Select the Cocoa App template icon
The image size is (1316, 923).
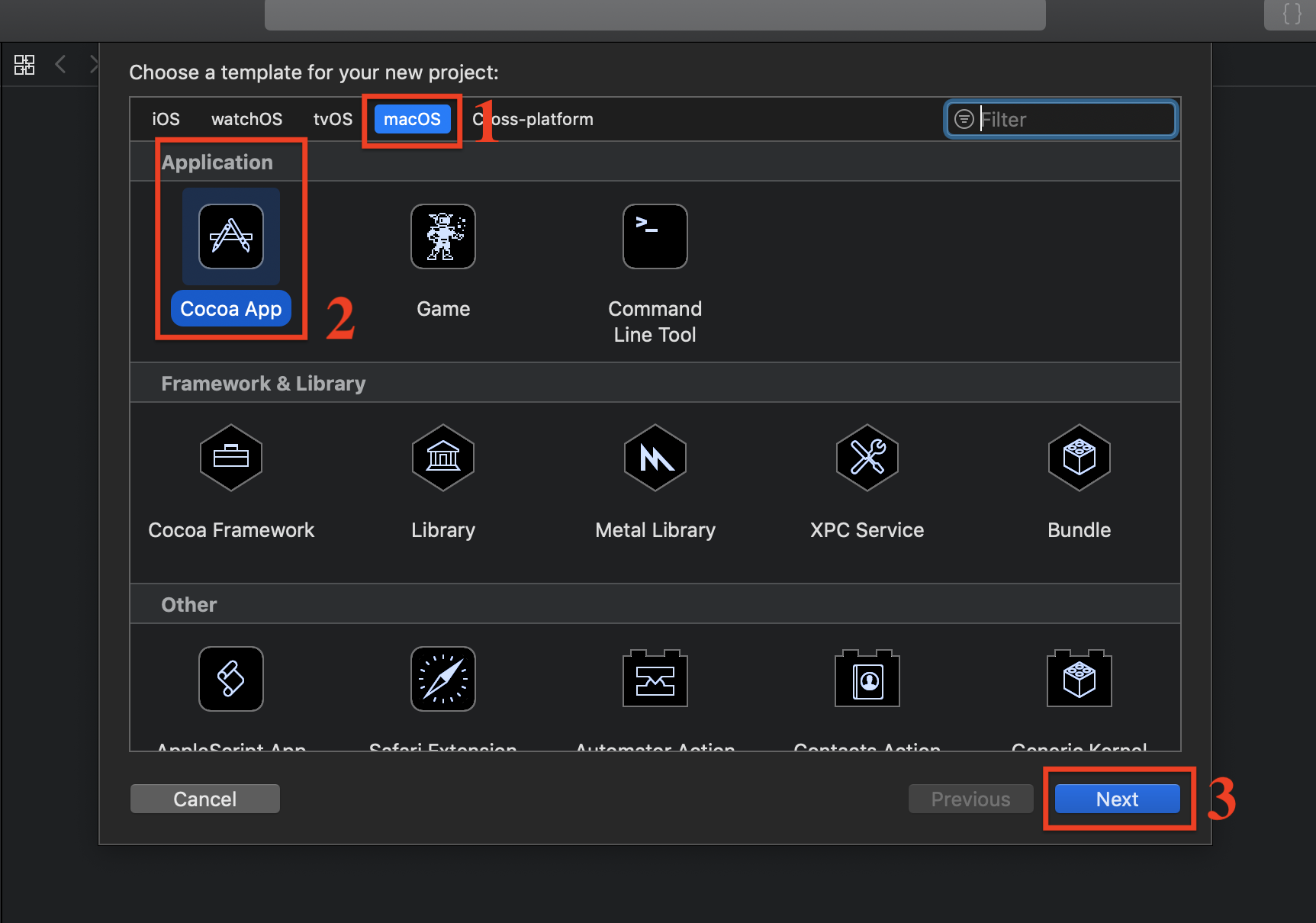[x=231, y=236]
